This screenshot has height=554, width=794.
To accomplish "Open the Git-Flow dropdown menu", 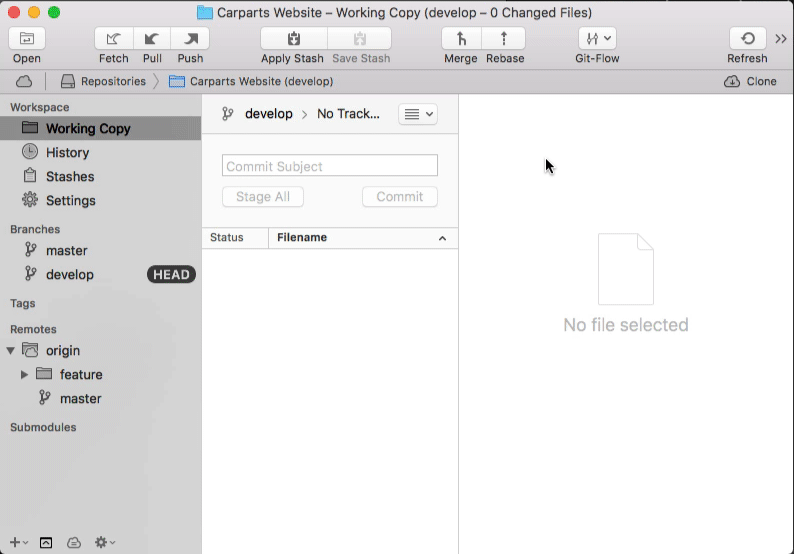I will tap(597, 39).
